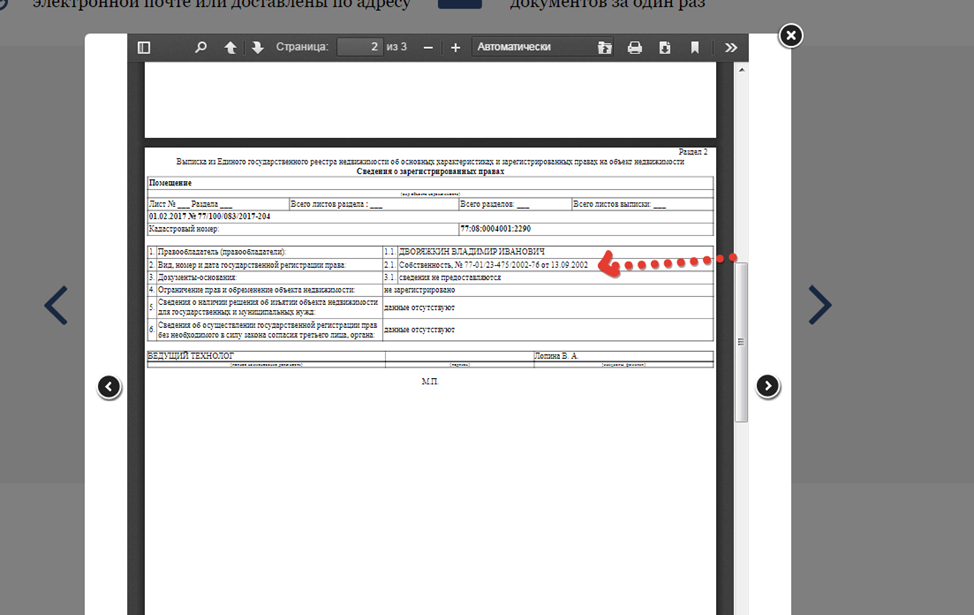This screenshot has width=974, height=615.
Task: Download the PDF document
Action: (x=665, y=47)
